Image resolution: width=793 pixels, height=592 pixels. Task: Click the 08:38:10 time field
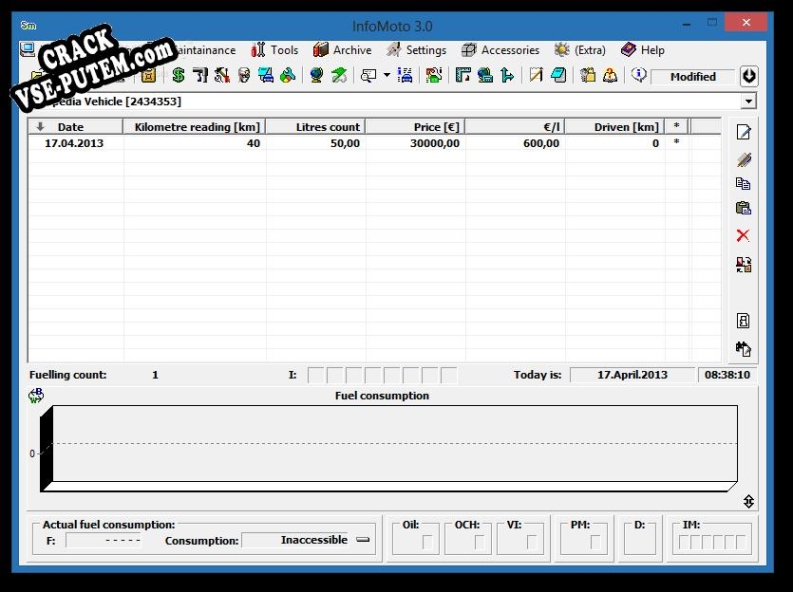(x=727, y=375)
